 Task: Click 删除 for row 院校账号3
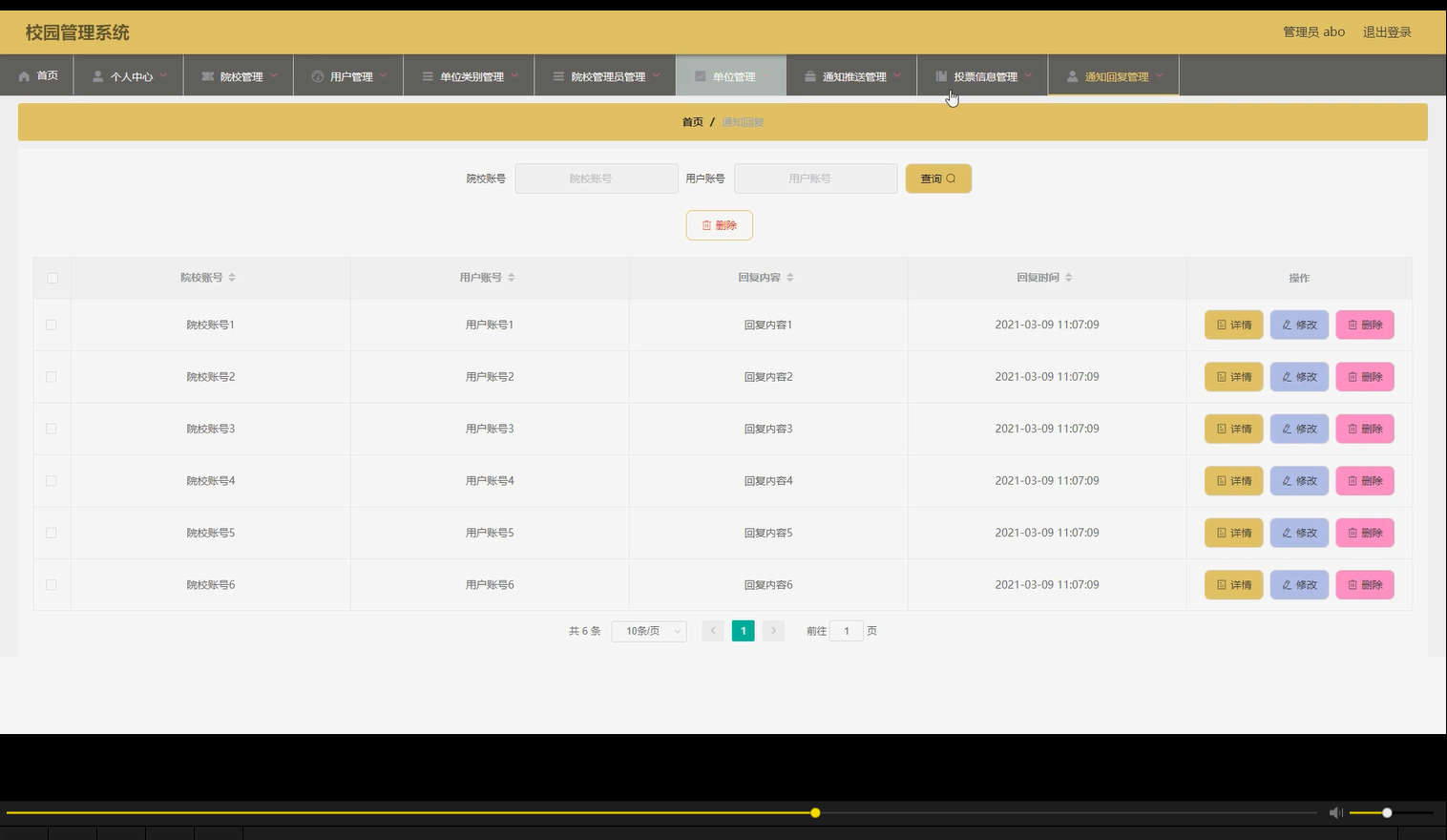1365,429
